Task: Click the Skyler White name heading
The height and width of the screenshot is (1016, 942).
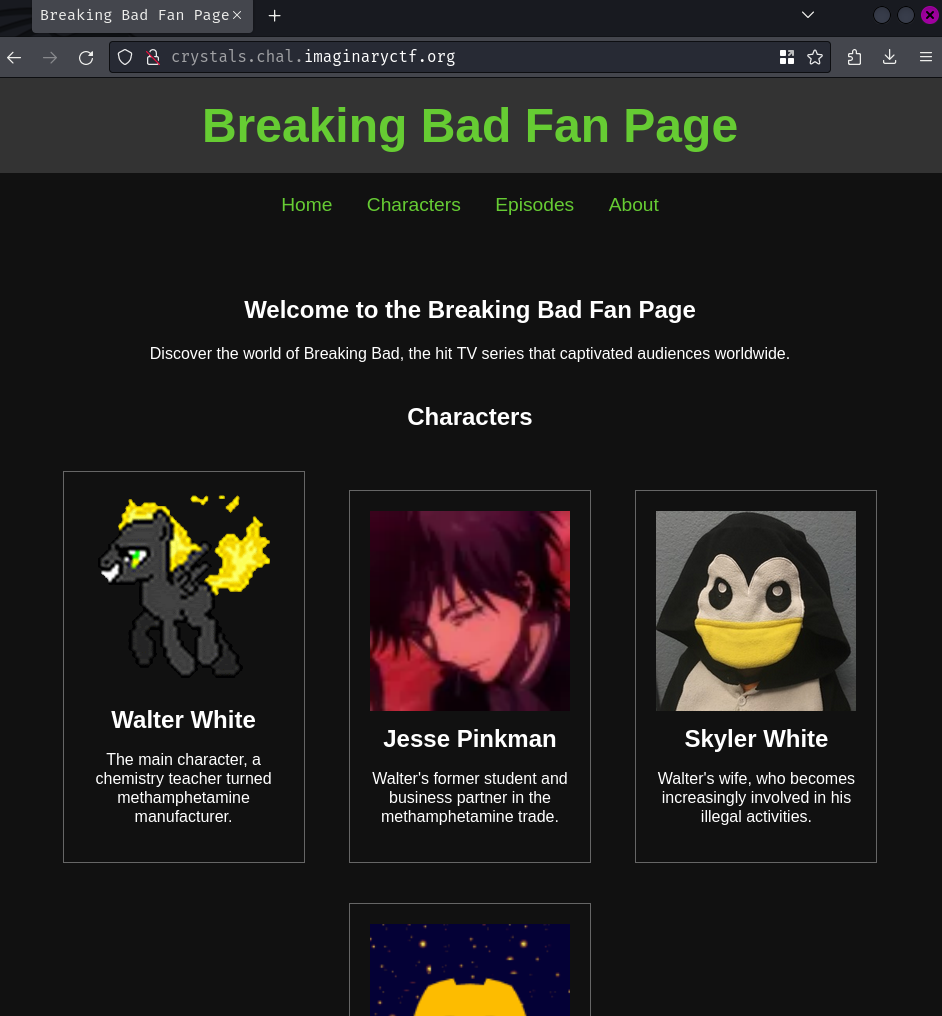Action: point(756,739)
